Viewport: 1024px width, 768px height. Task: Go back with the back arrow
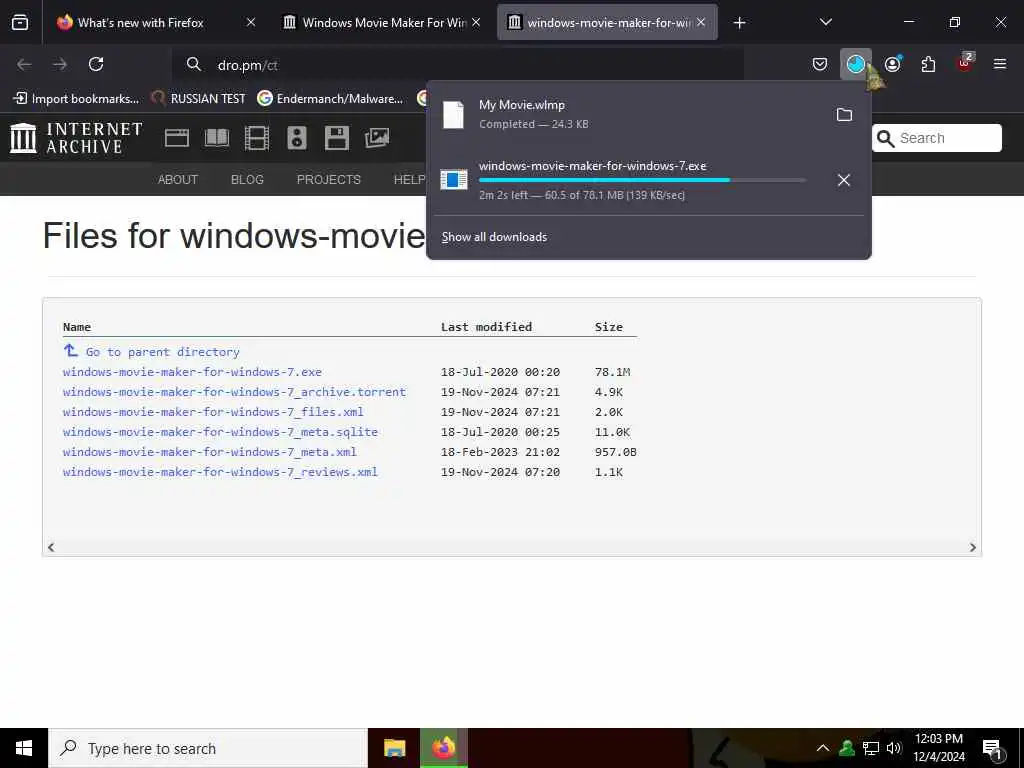[24, 64]
